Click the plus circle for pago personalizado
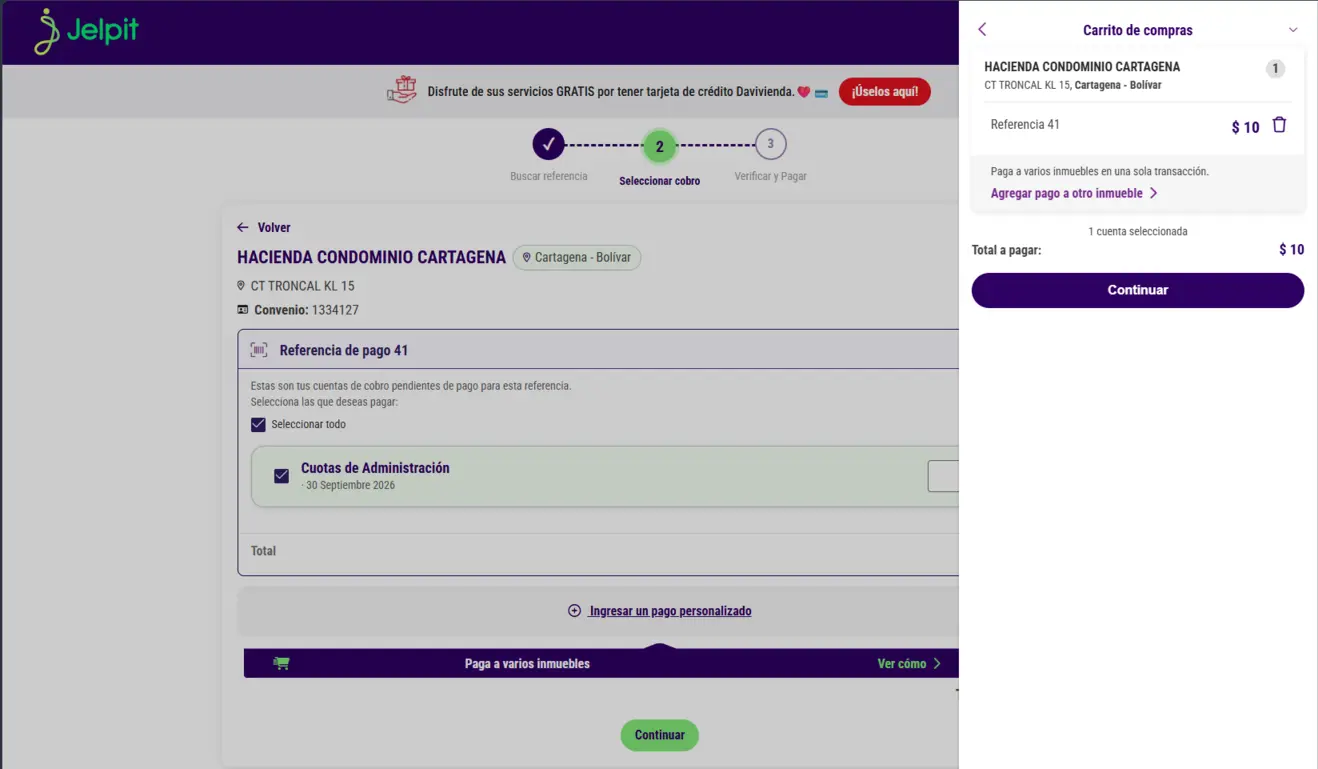Image resolution: width=1318 pixels, height=769 pixels. [x=574, y=611]
